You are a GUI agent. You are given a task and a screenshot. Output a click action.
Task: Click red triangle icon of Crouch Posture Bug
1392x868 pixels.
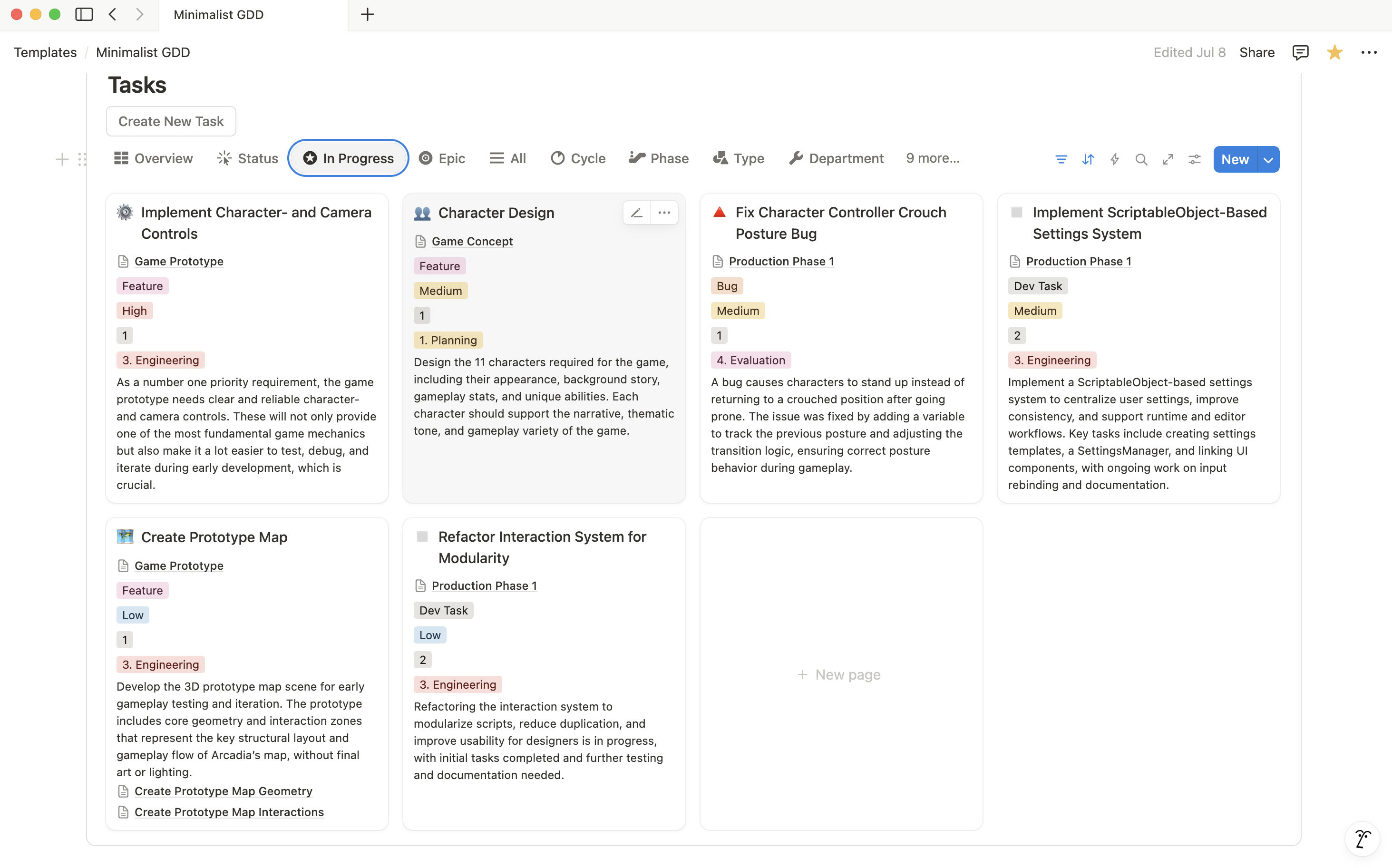click(x=719, y=212)
